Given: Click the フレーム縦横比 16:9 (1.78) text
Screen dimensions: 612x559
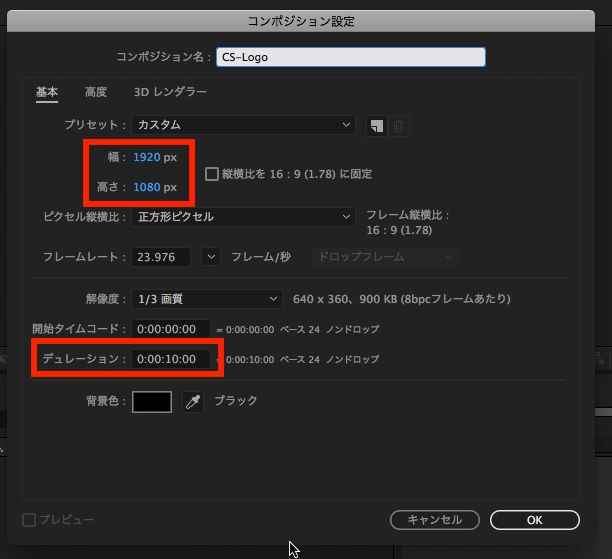Looking at the screenshot, I should tap(407, 223).
